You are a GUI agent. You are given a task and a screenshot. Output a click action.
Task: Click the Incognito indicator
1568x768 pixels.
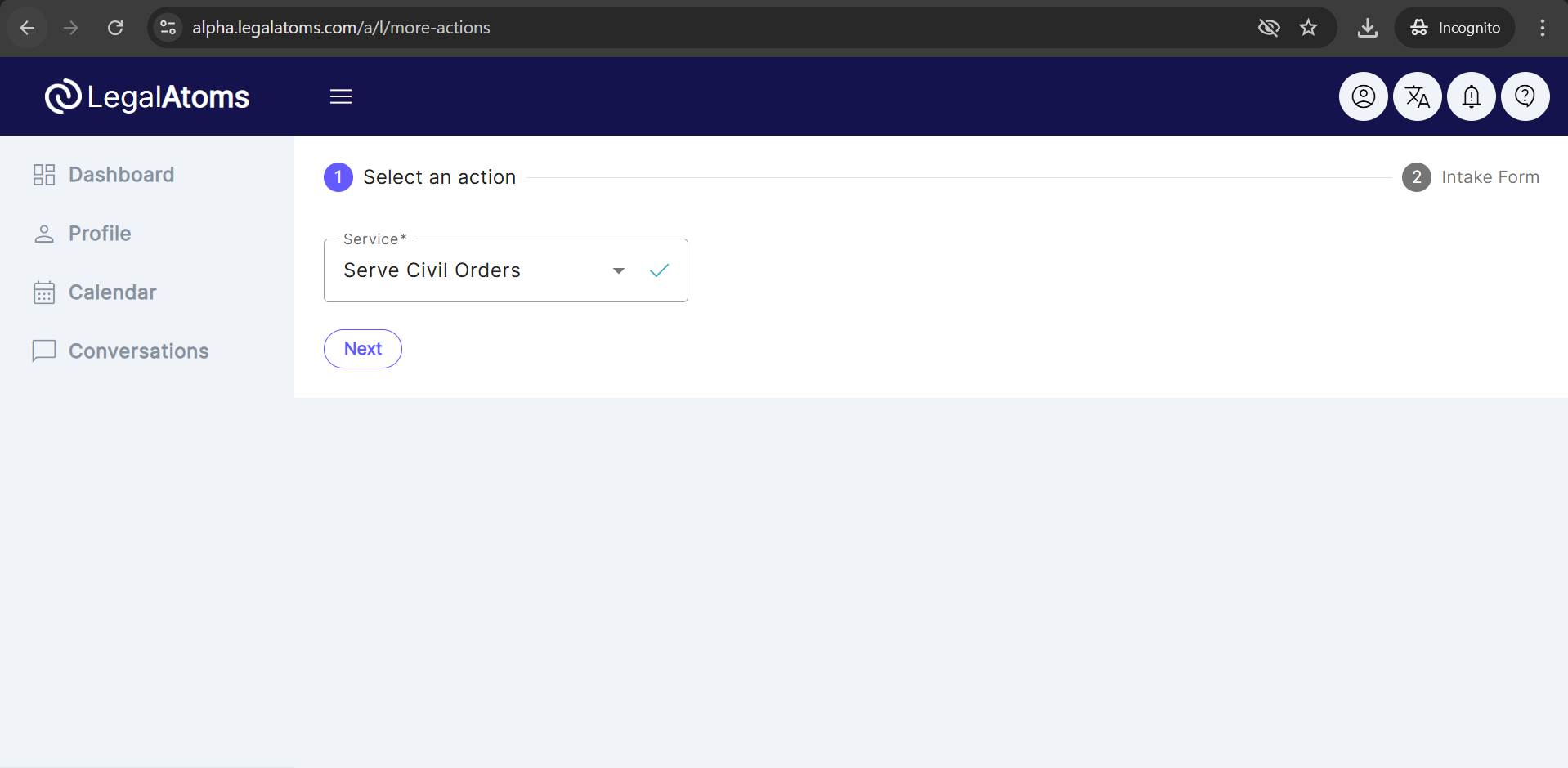1454,28
